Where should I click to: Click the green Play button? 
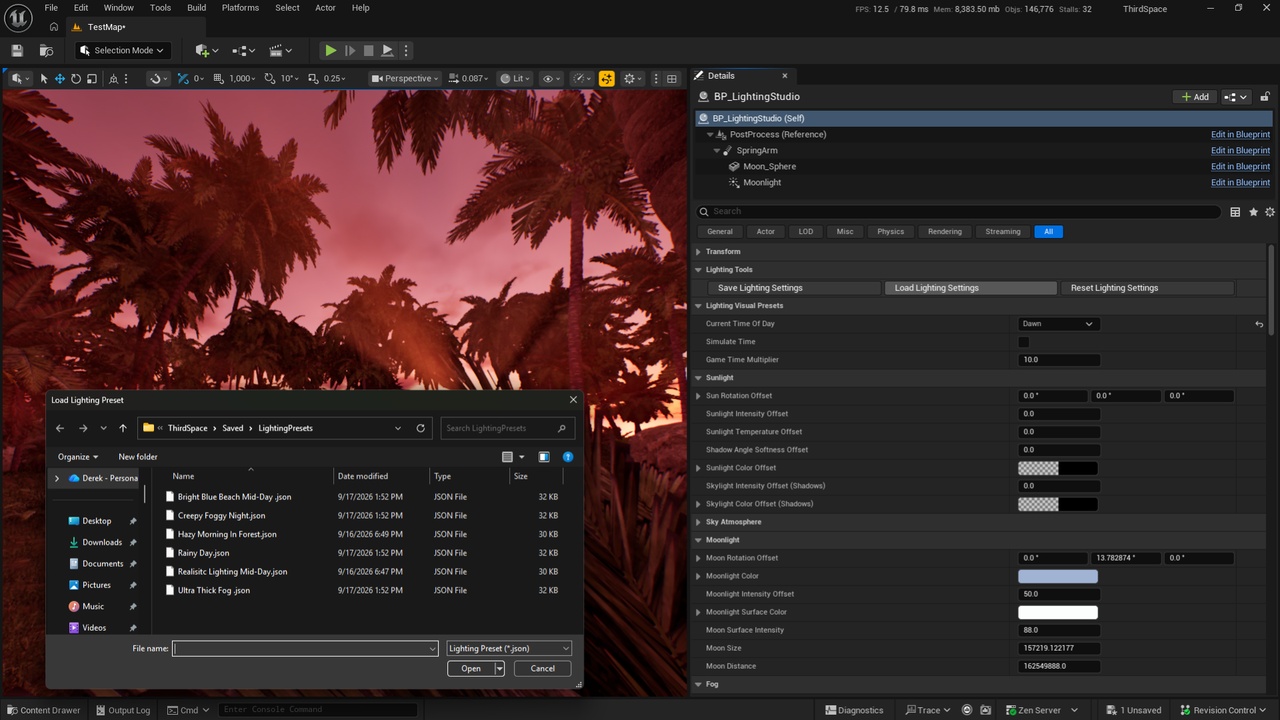pos(330,50)
